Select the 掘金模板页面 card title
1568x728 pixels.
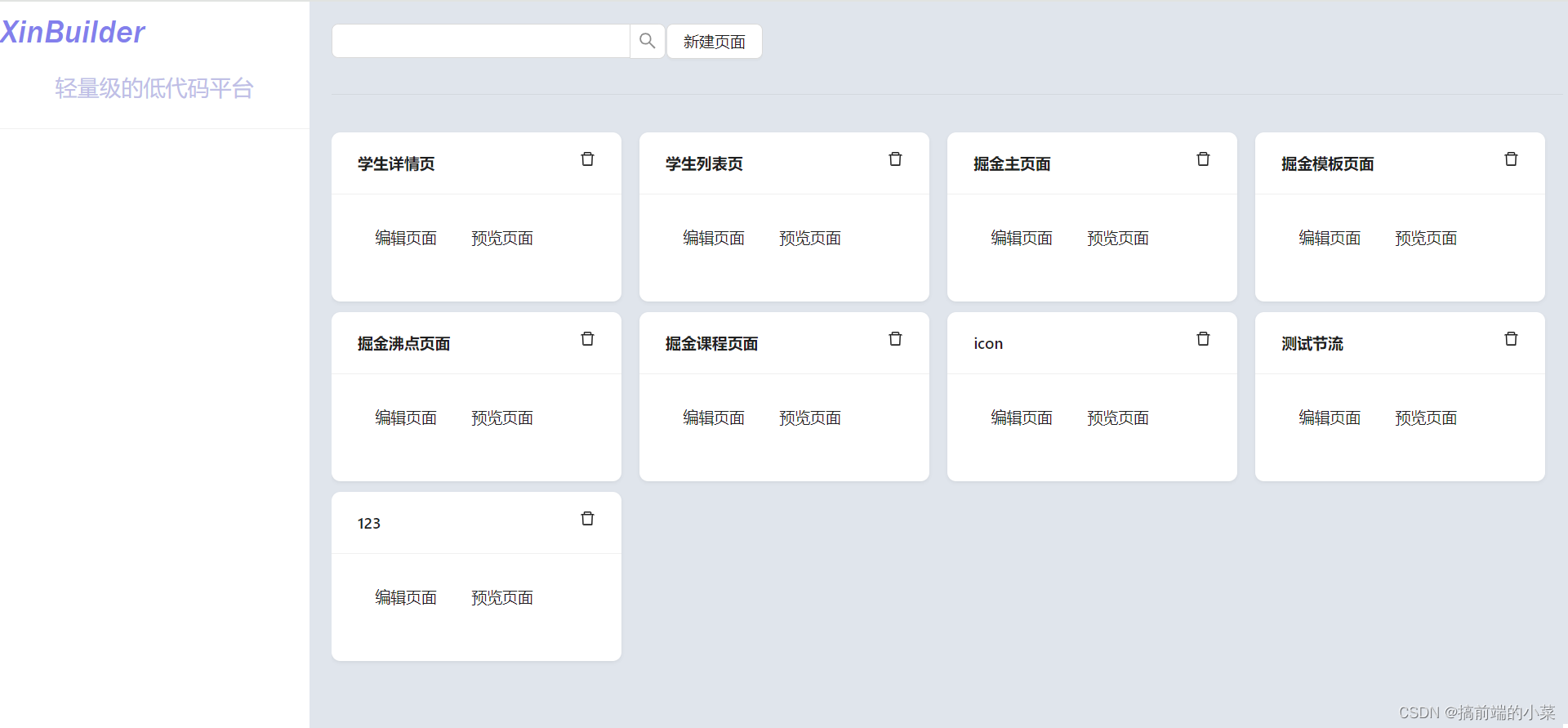tap(1328, 163)
